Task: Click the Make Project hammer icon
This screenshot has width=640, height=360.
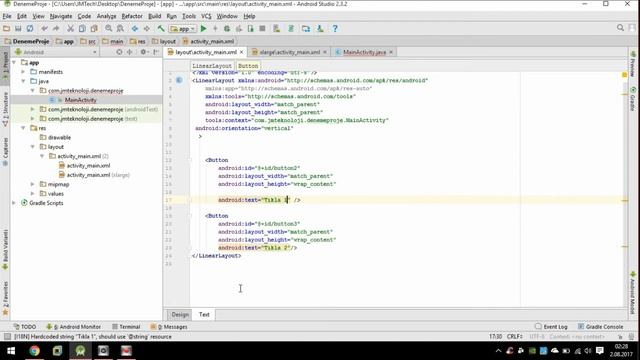Action: tap(161, 29)
